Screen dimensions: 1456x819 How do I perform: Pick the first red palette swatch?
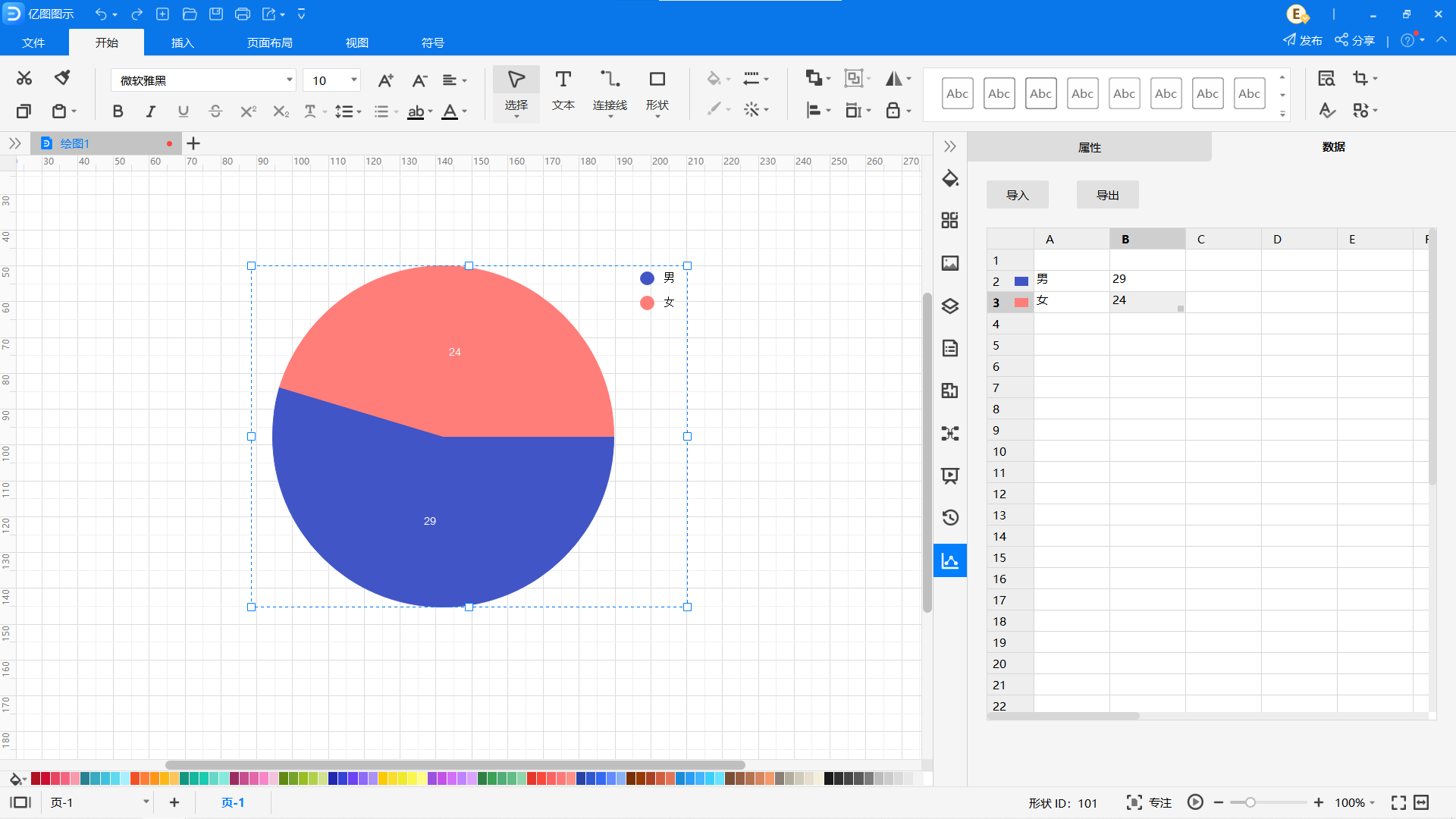click(35, 779)
